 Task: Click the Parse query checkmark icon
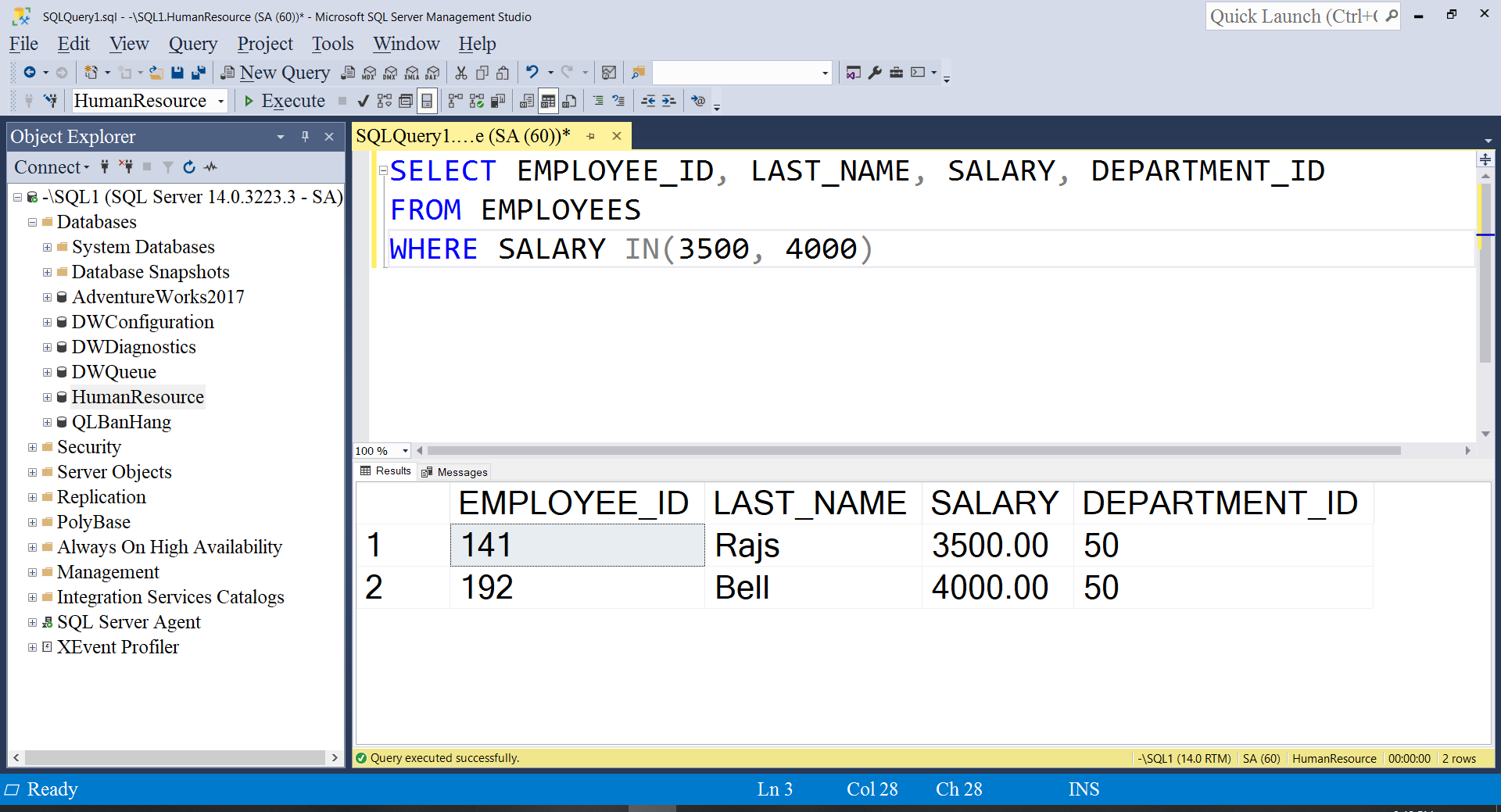363,101
